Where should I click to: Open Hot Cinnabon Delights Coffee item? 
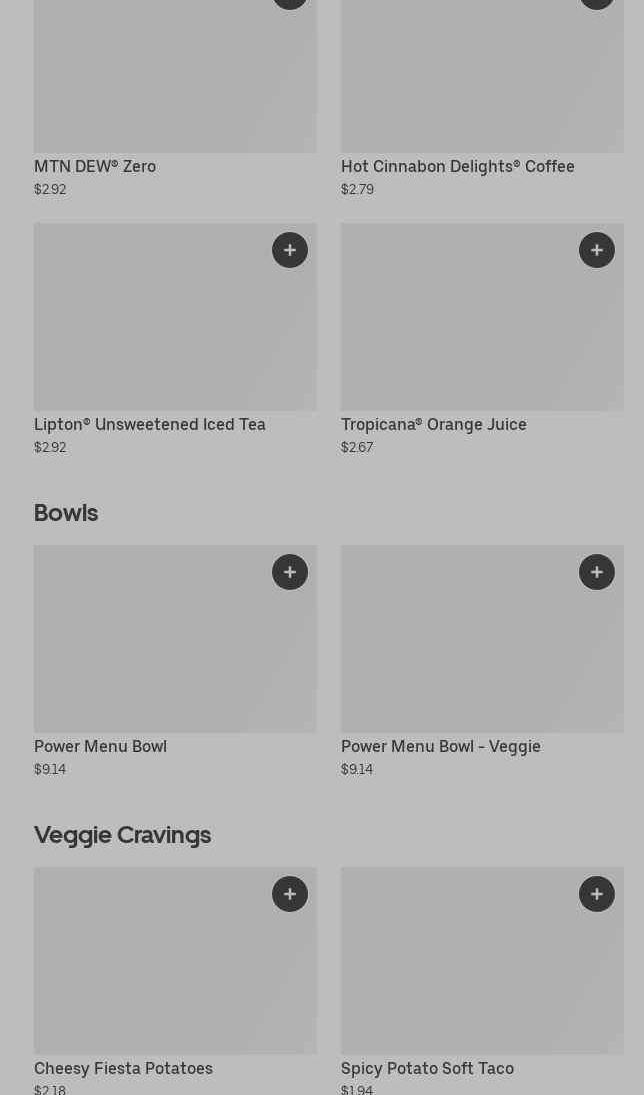(457, 167)
